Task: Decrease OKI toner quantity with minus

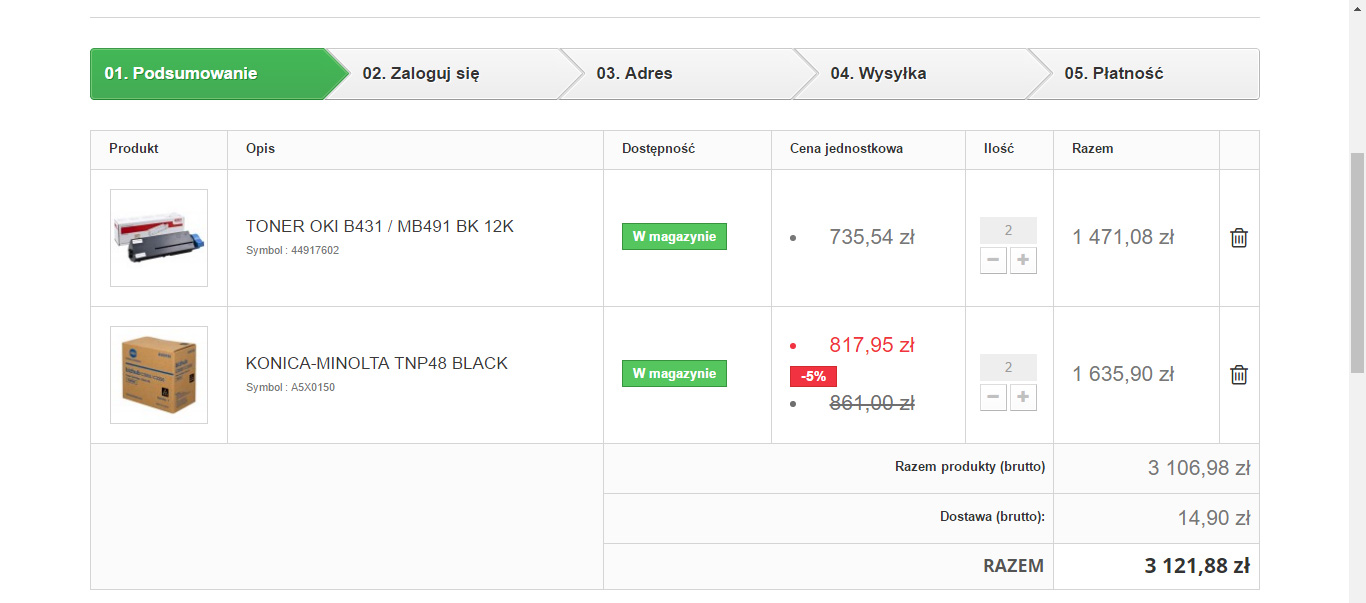Action: [993, 261]
